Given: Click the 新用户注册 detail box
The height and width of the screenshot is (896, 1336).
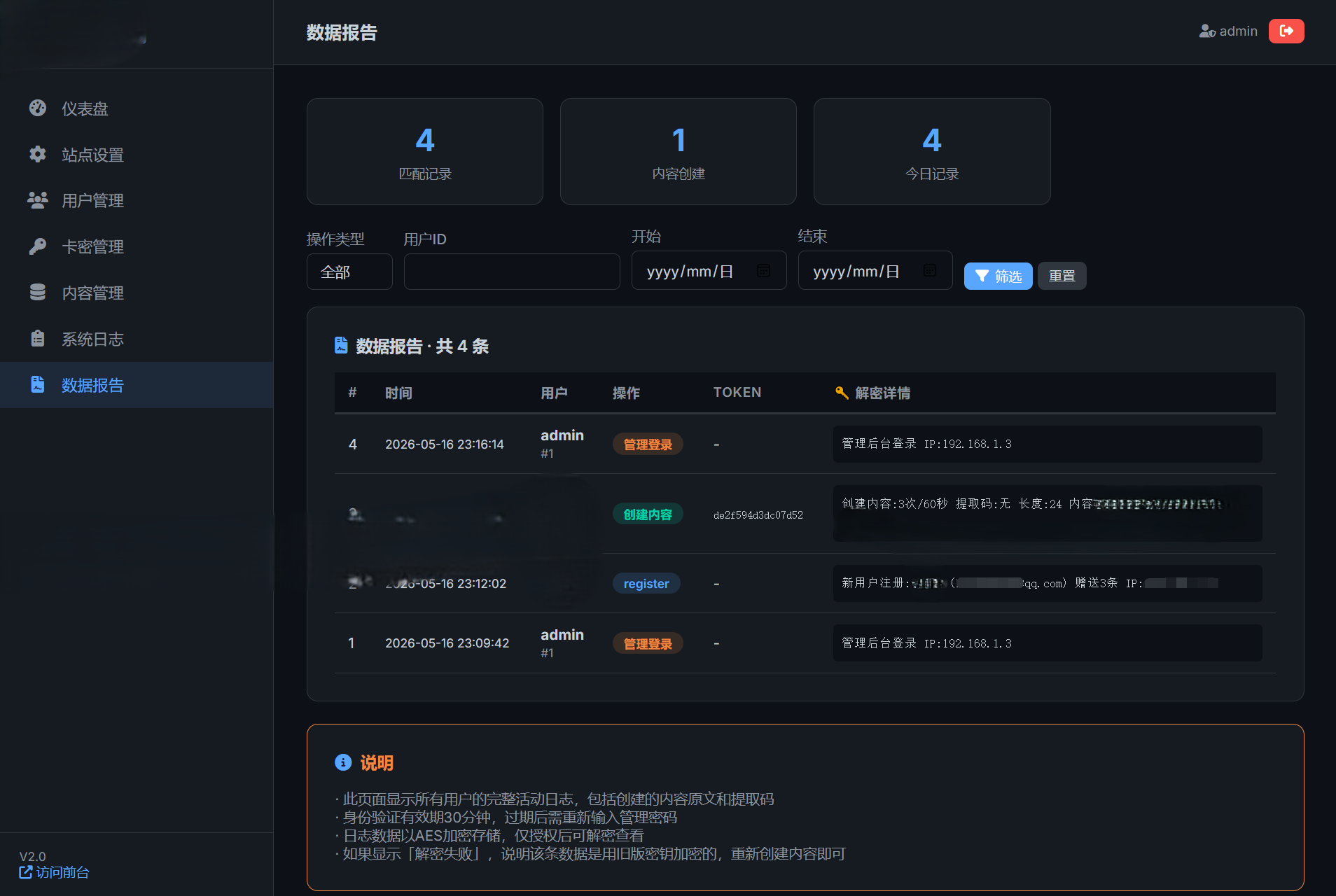Looking at the screenshot, I should (x=1048, y=583).
